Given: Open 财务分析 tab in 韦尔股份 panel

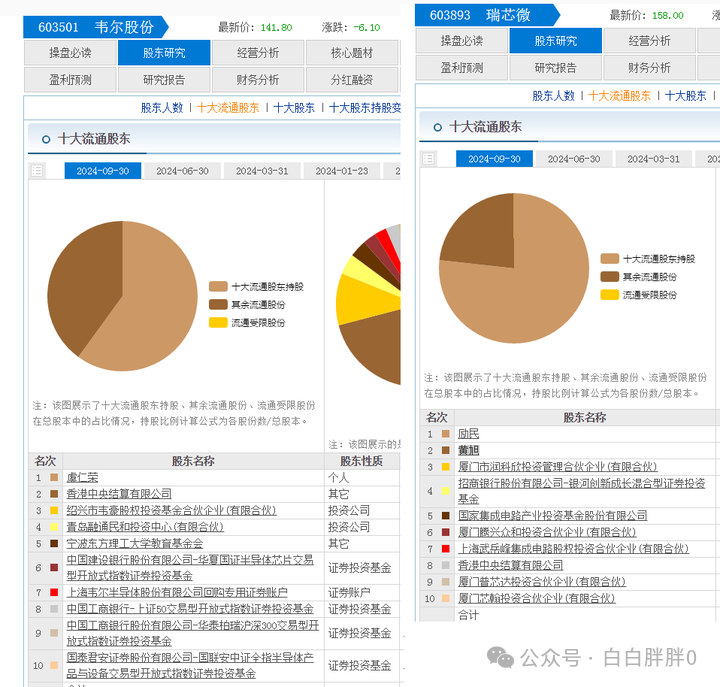Looking at the screenshot, I should tap(258, 80).
